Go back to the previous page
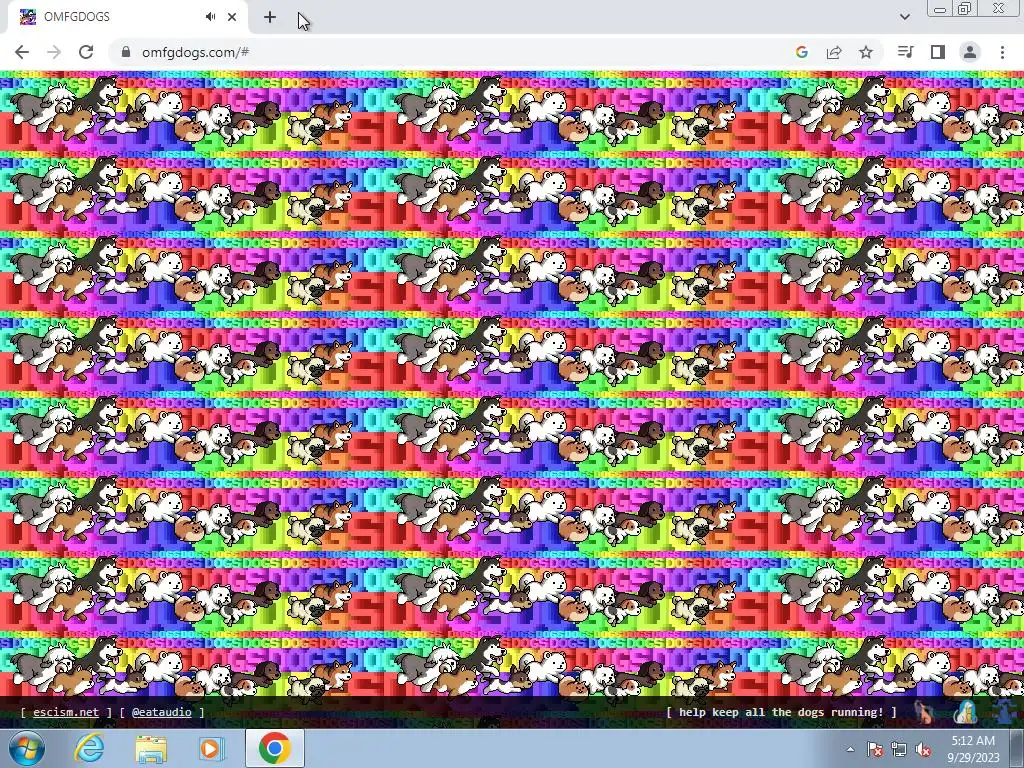The height and width of the screenshot is (768, 1024). point(22,52)
